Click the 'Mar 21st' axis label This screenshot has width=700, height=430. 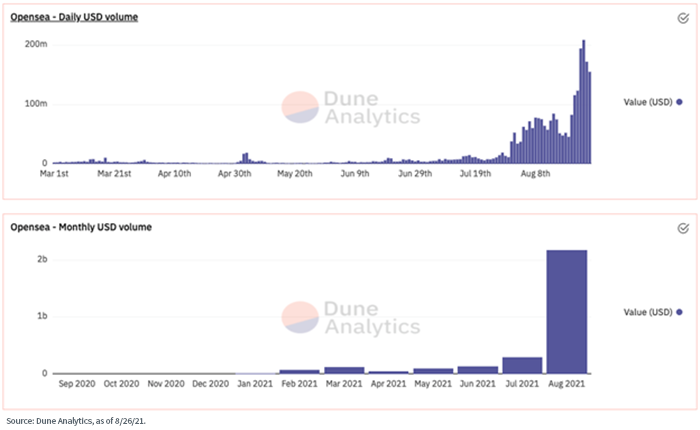coord(114,174)
